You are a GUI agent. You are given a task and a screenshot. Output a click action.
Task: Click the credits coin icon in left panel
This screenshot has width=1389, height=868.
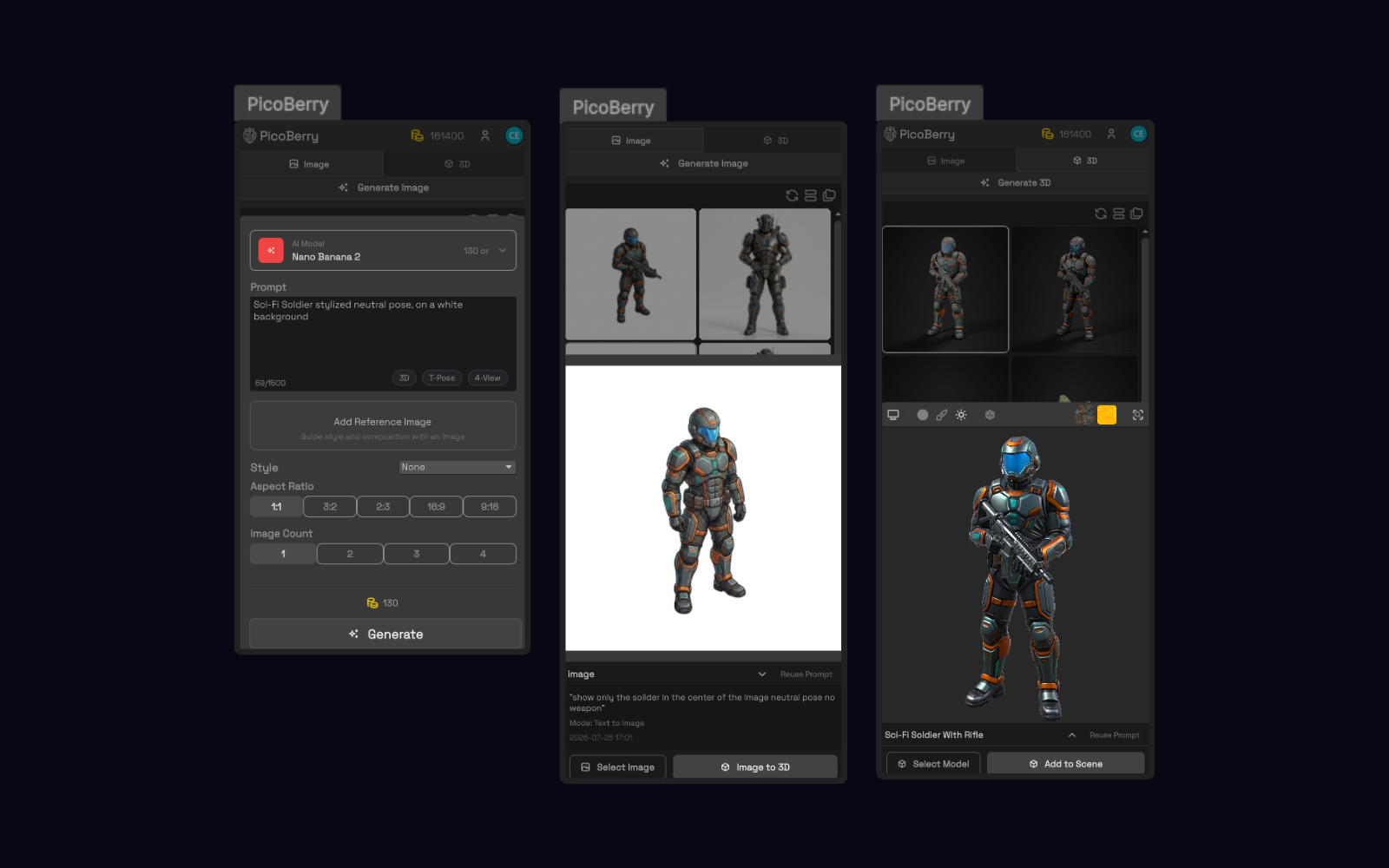coord(417,135)
